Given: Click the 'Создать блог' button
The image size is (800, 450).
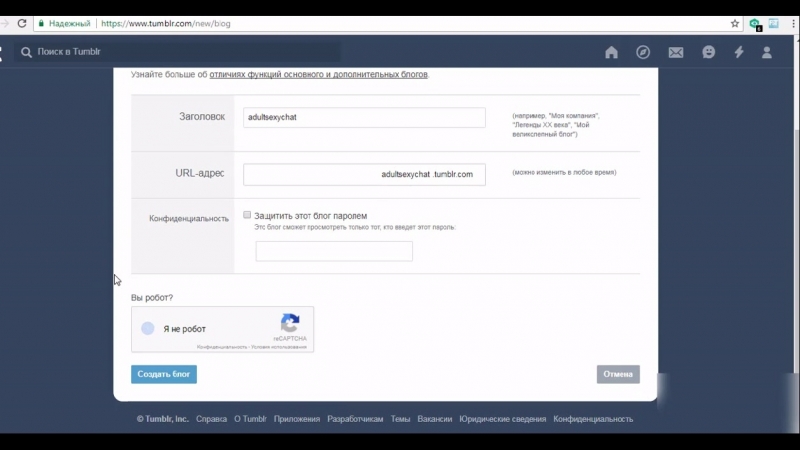Looking at the screenshot, I should [164, 374].
